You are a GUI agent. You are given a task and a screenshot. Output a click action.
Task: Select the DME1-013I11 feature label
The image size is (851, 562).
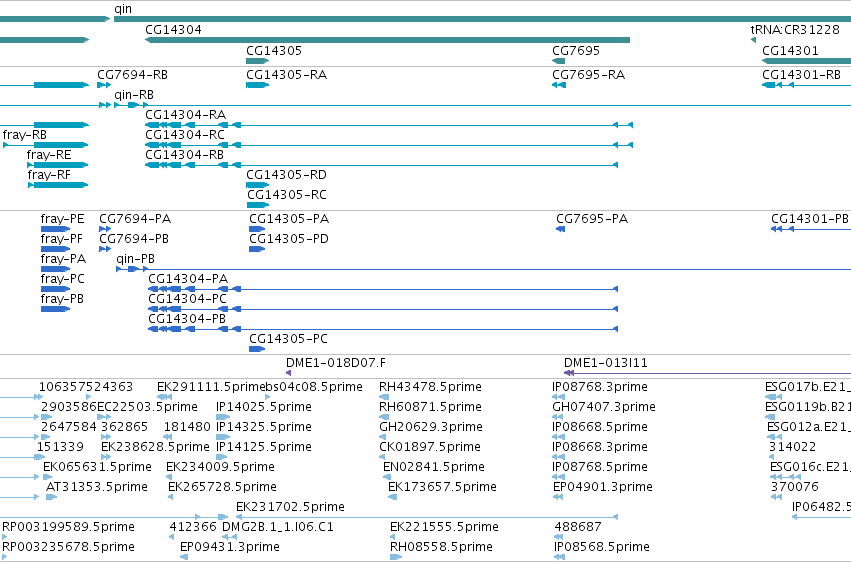(606, 363)
